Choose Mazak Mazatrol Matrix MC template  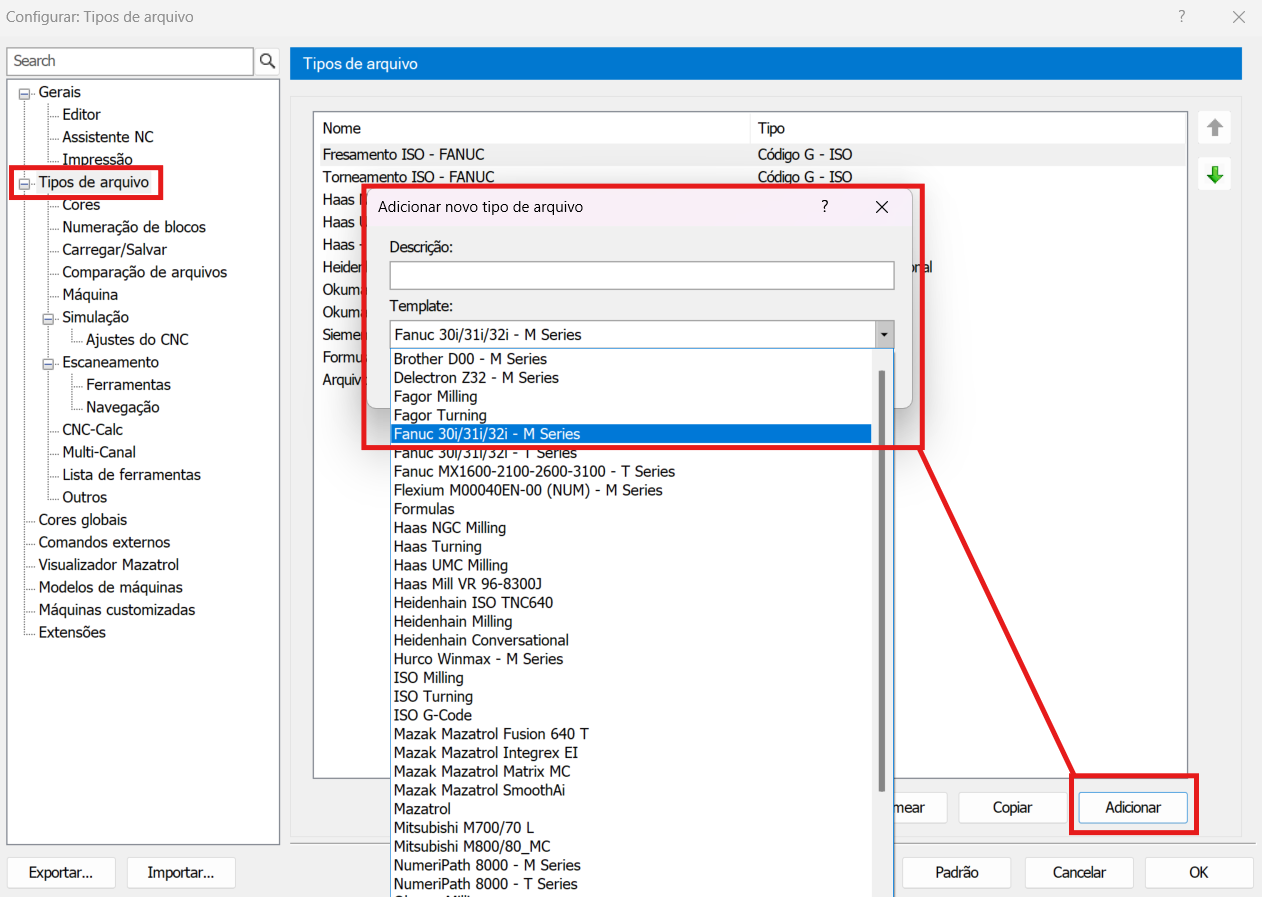click(631, 771)
